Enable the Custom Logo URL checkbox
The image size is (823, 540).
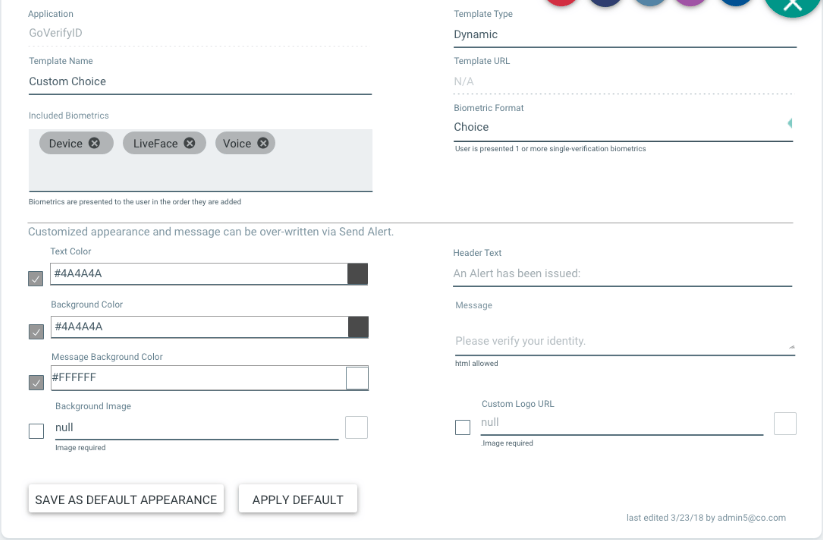(462, 427)
